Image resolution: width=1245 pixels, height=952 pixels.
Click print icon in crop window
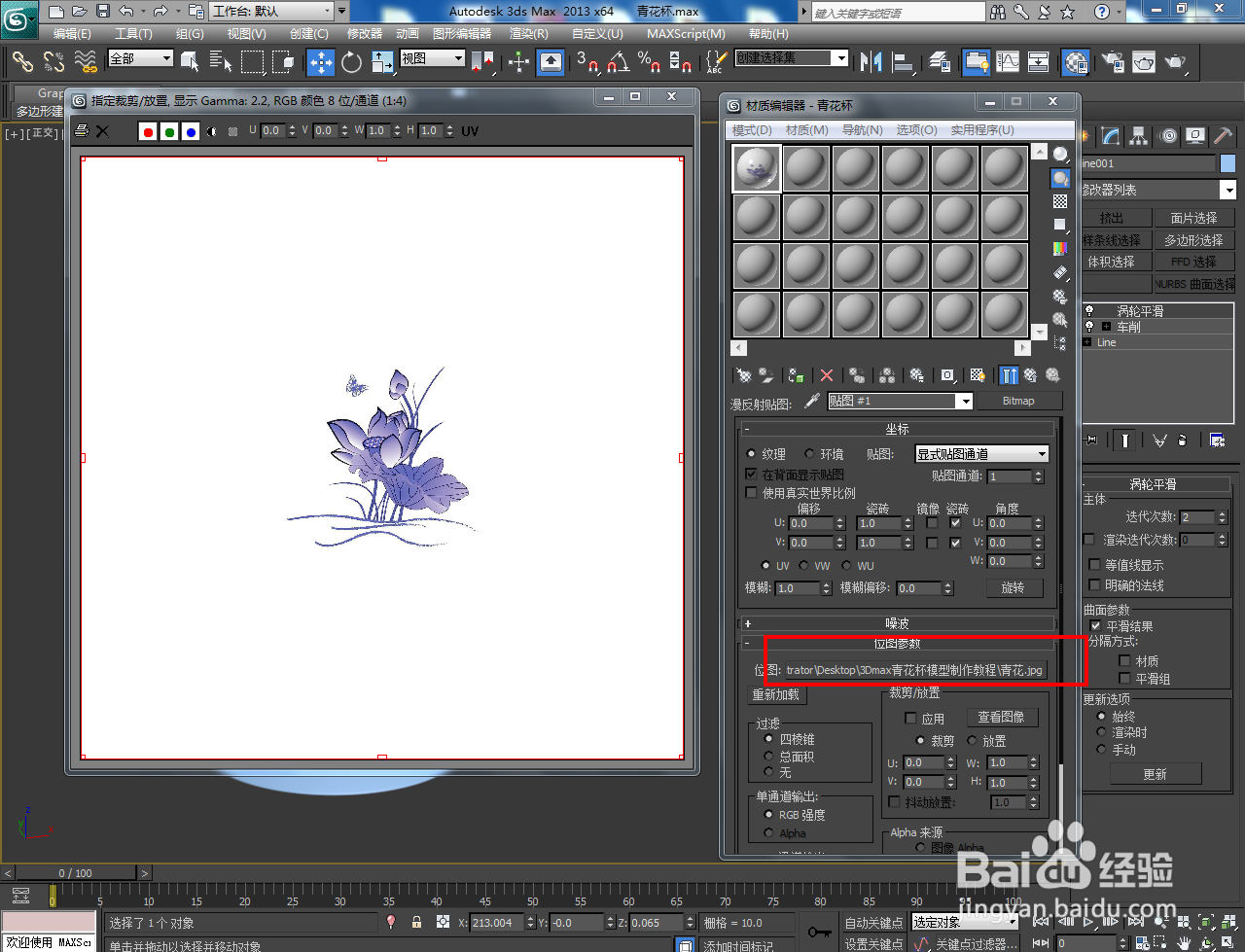click(x=83, y=130)
